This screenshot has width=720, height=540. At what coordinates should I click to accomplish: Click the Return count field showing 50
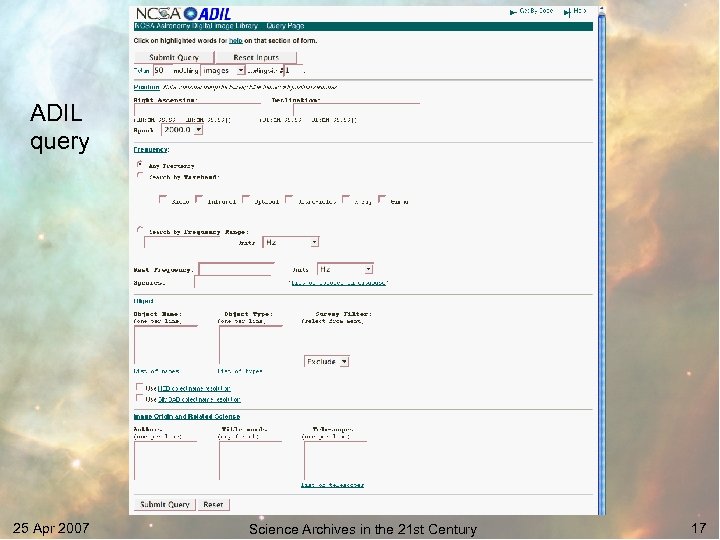(x=162, y=70)
